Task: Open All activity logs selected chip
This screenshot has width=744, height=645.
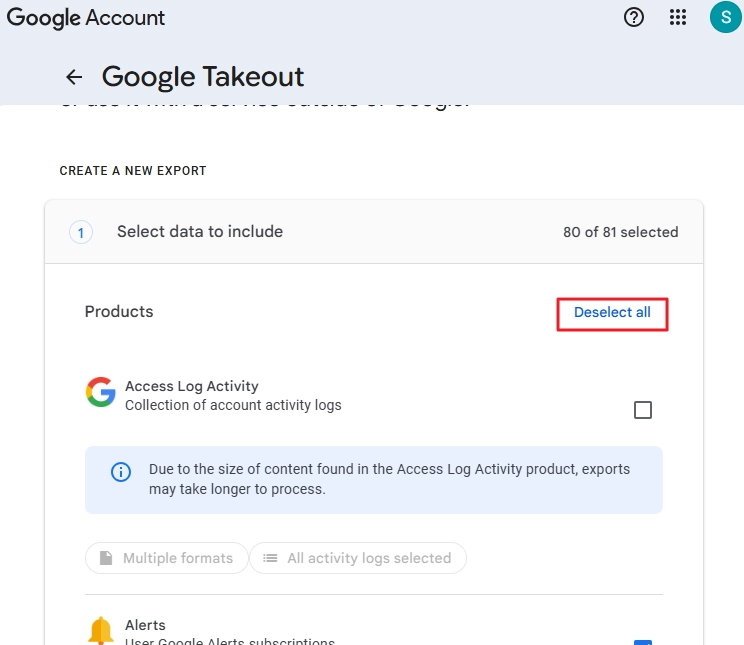Action: pyautogui.click(x=358, y=558)
